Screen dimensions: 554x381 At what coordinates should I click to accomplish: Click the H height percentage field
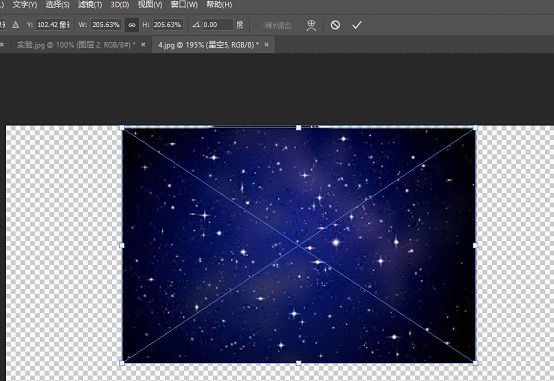168,25
